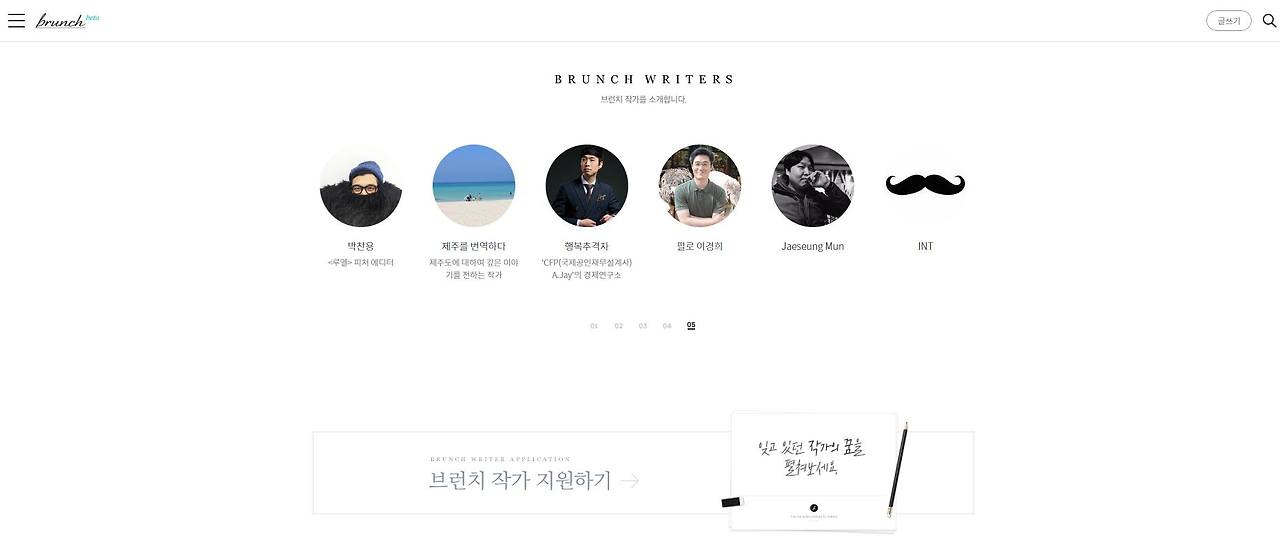This screenshot has width=1280, height=552.
Task: Open 박찬용 writer profile photo
Action: click(x=361, y=186)
